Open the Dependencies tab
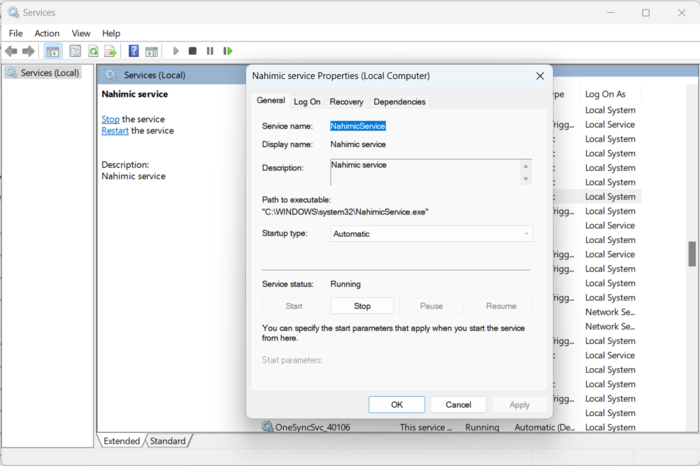Image resolution: width=700 pixels, height=466 pixels. pos(399,102)
